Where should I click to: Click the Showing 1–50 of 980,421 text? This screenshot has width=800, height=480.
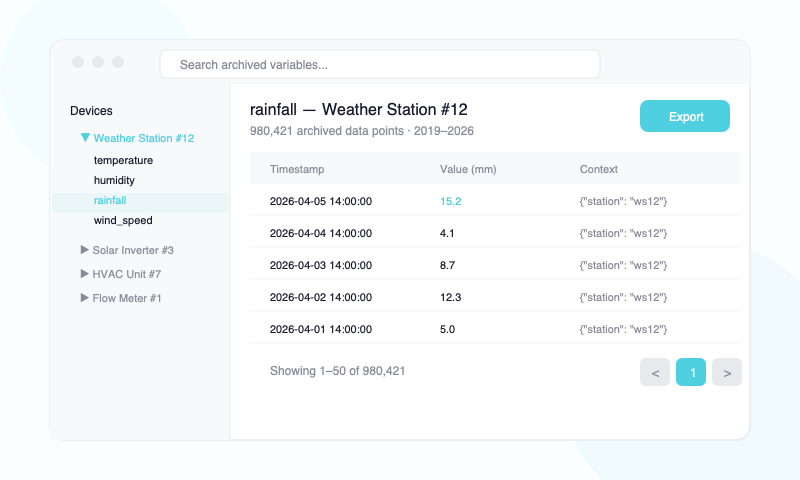(337, 371)
